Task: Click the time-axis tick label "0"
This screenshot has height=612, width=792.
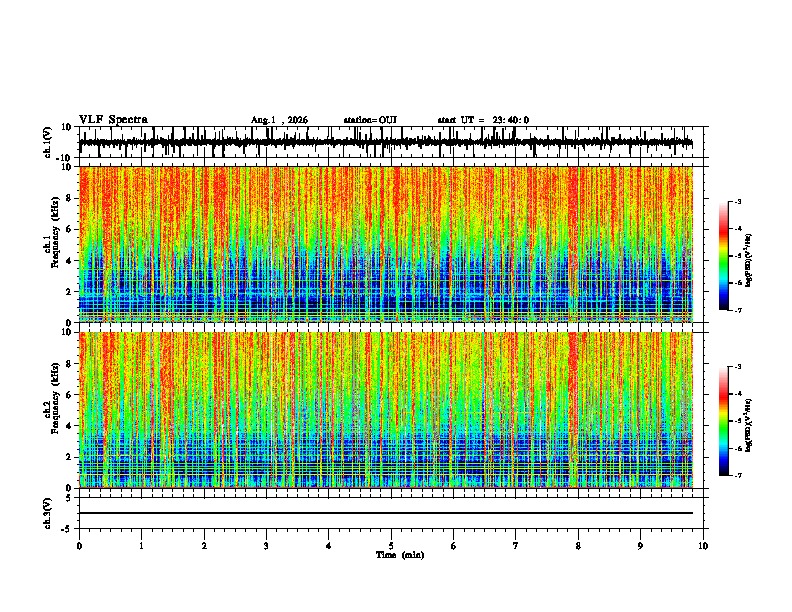Action: click(x=79, y=546)
